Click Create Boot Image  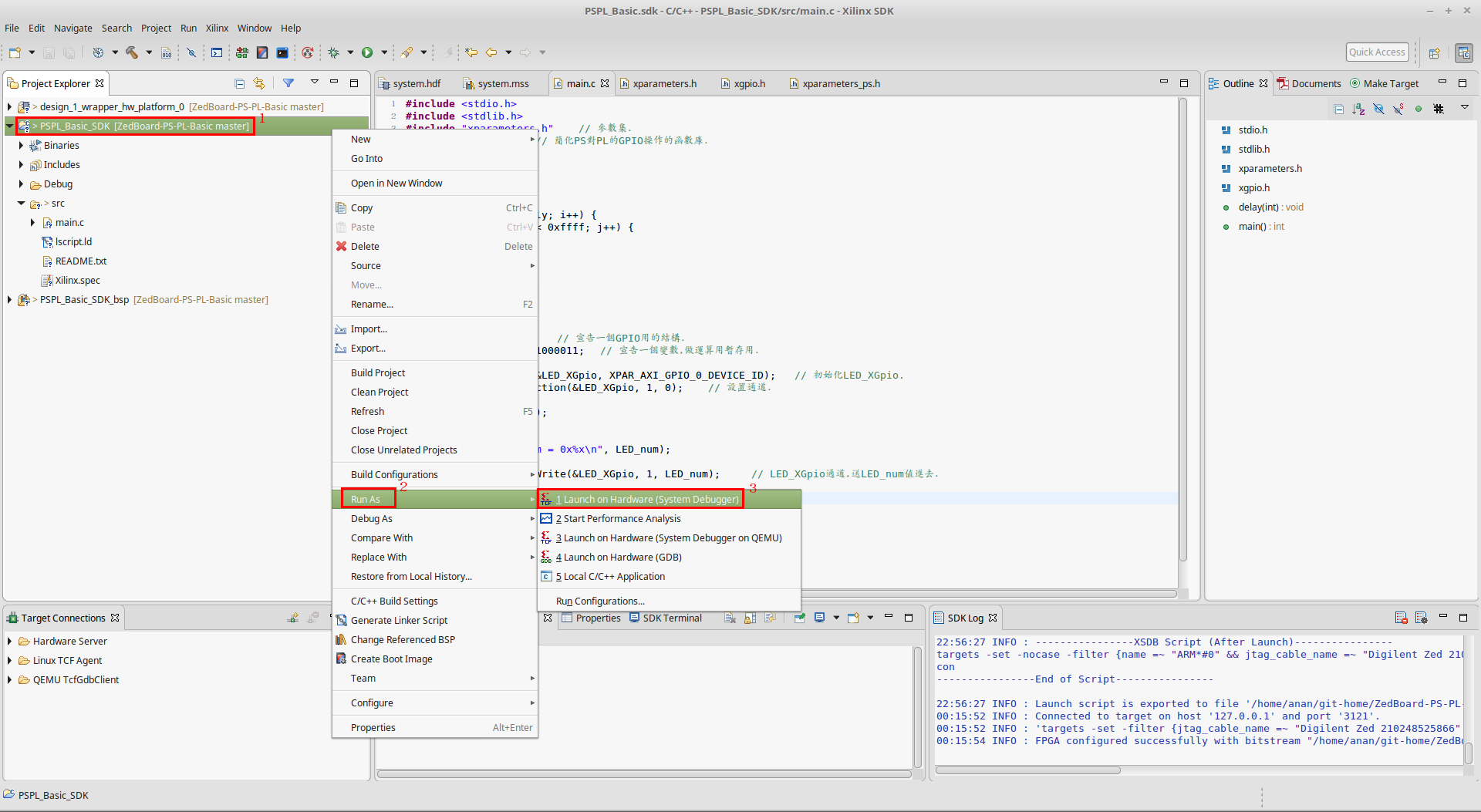pos(435,659)
